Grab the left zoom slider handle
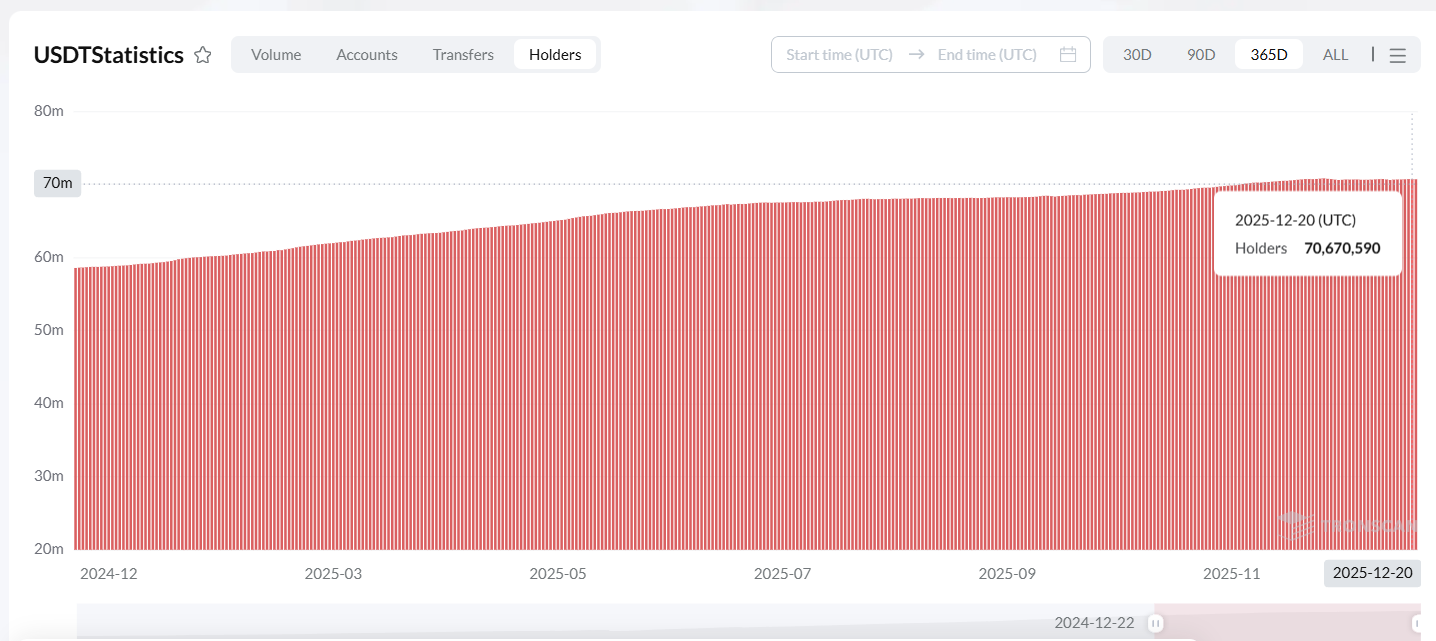The image size is (1436, 641). click(1155, 623)
